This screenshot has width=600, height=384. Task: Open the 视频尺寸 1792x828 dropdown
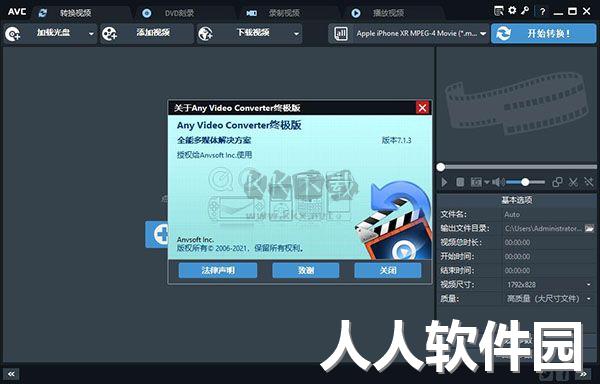click(549, 285)
